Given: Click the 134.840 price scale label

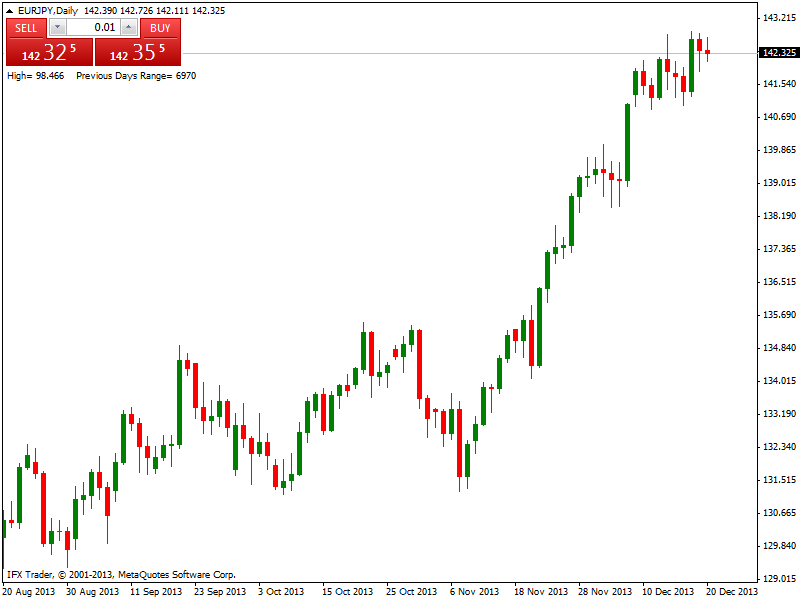Looking at the screenshot, I should (780, 348).
